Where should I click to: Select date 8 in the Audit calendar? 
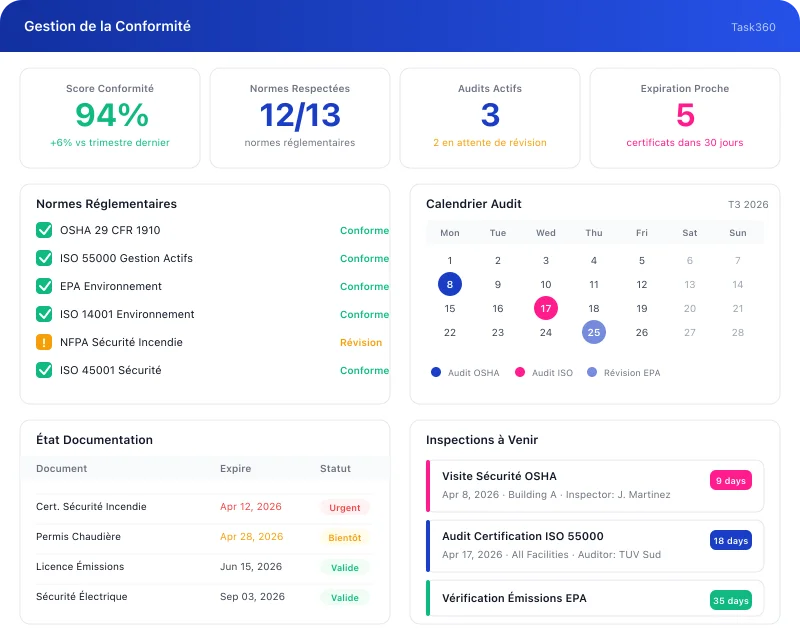(450, 284)
